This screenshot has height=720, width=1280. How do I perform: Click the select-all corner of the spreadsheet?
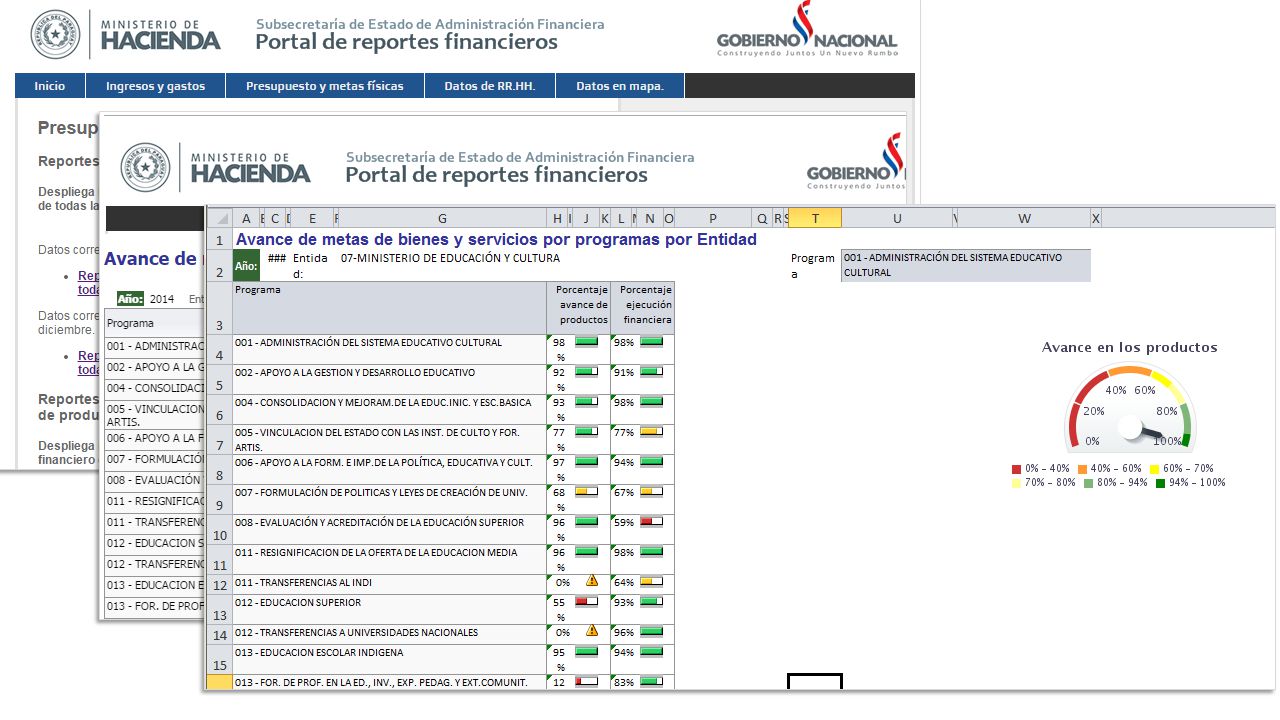coord(219,218)
